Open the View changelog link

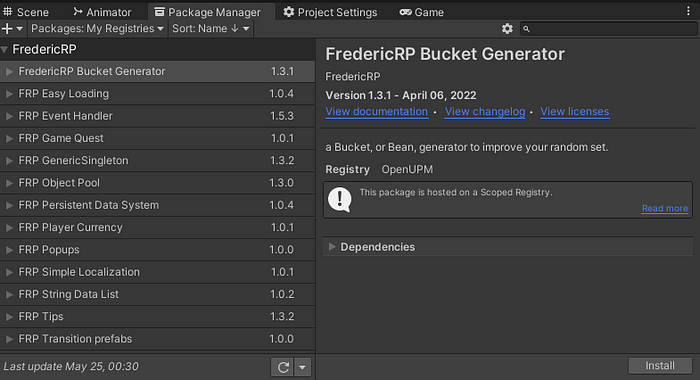(485, 112)
